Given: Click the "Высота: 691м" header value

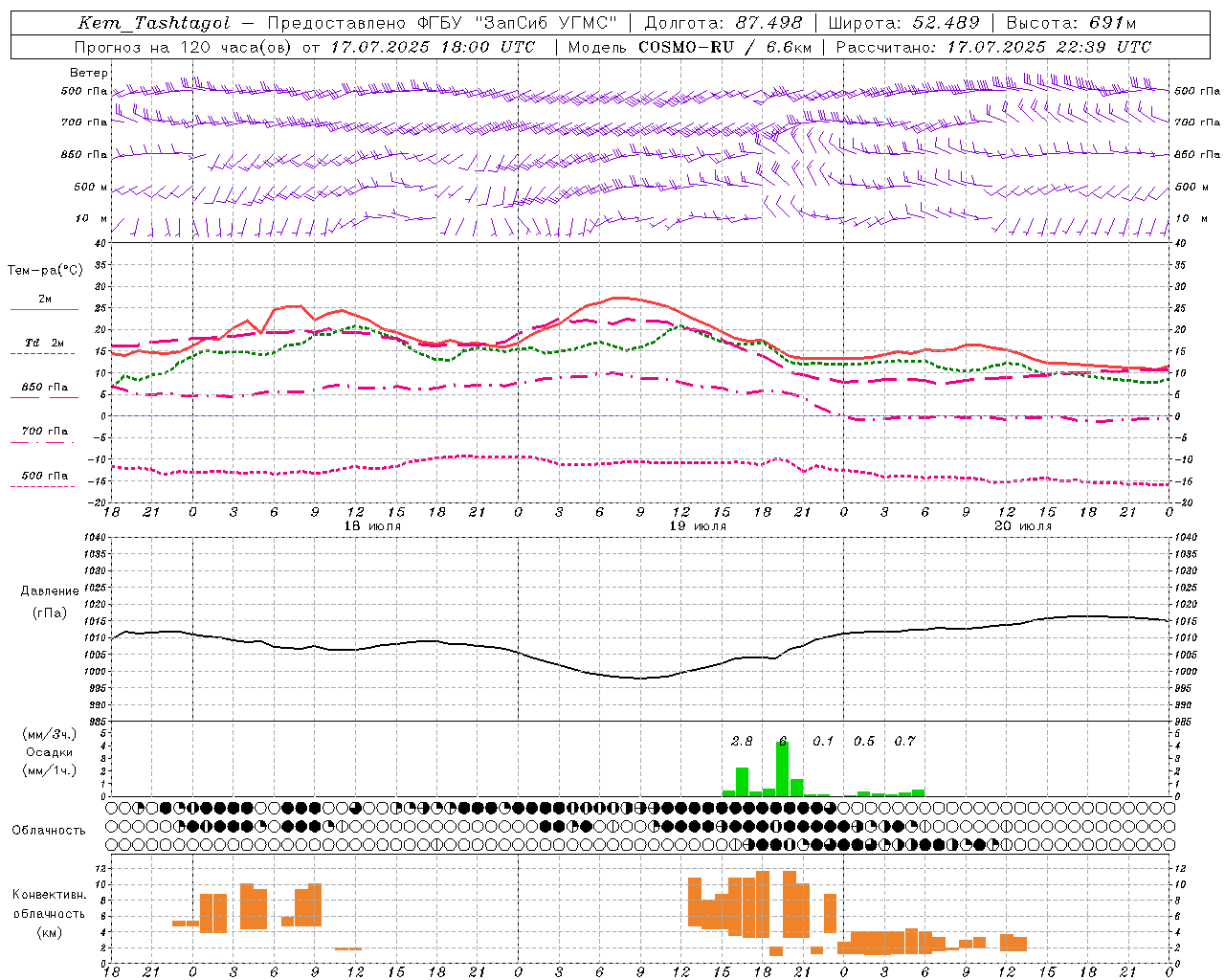Looking at the screenshot, I should point(1071,23).
